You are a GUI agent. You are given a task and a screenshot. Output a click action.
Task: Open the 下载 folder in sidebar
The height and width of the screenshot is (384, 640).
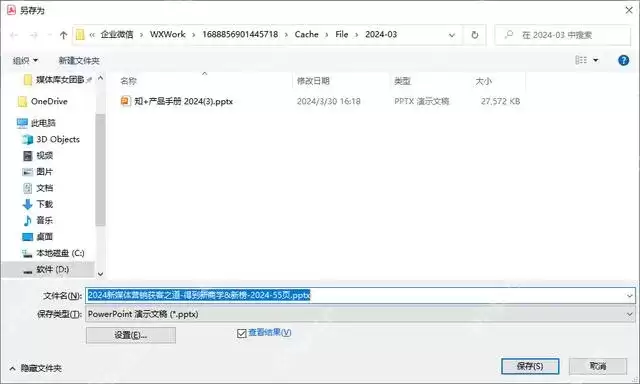tap(37, 204)
